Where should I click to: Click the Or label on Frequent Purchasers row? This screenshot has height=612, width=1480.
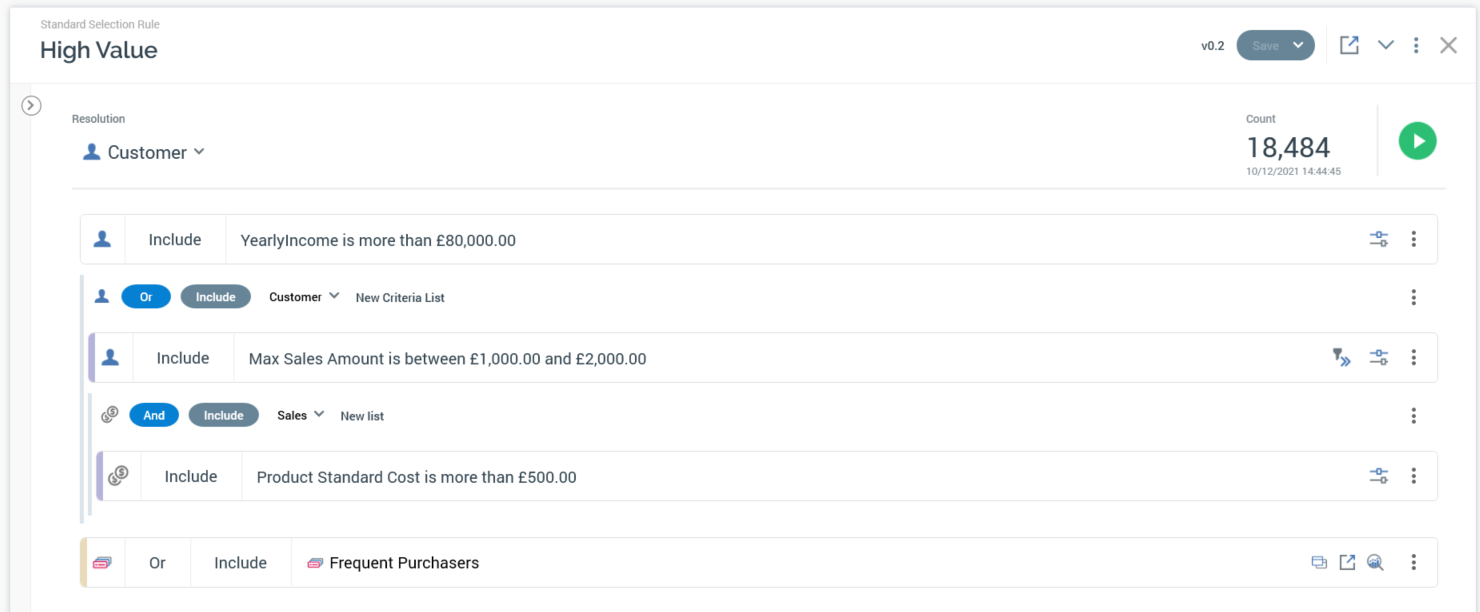tap(157, 562)
